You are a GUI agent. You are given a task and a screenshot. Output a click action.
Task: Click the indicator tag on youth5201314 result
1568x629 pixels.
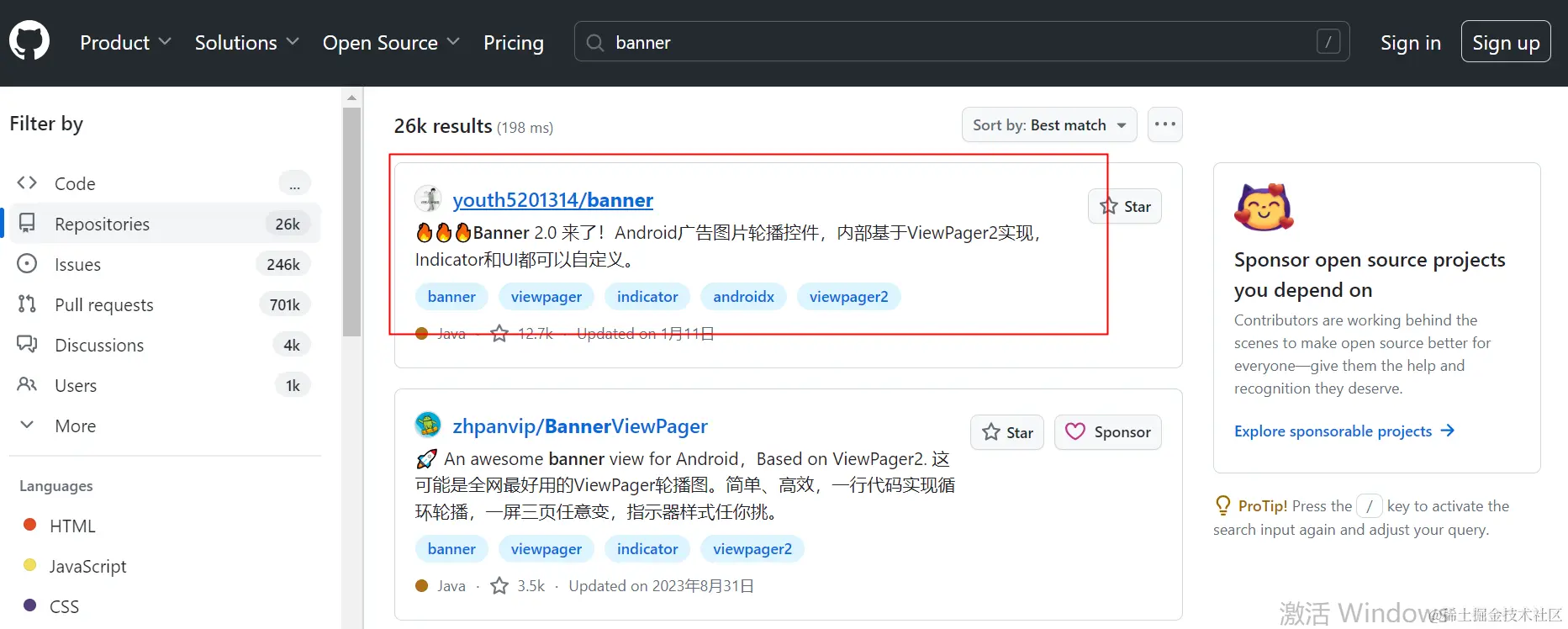[x=647, y=297]
